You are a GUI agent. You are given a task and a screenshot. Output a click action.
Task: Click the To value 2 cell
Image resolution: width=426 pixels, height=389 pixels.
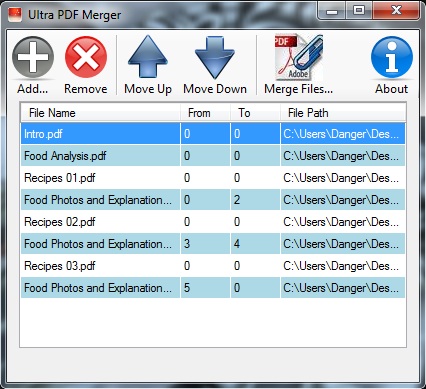(255, 200)
